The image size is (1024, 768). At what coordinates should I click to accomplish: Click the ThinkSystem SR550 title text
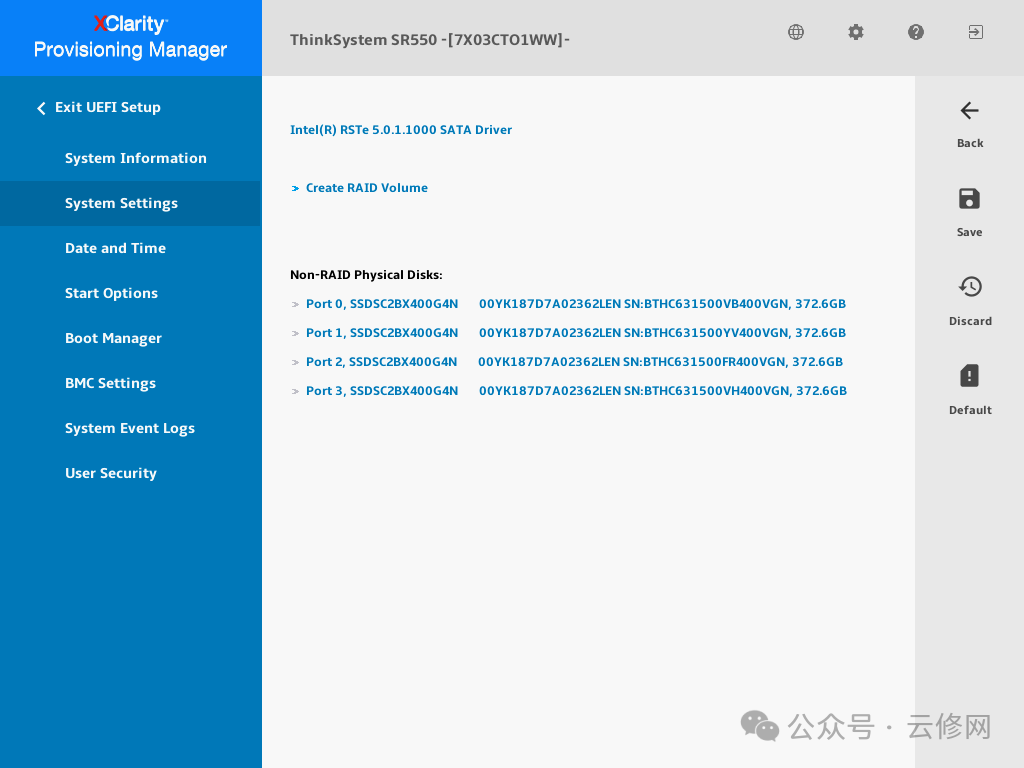pos(430,40)
